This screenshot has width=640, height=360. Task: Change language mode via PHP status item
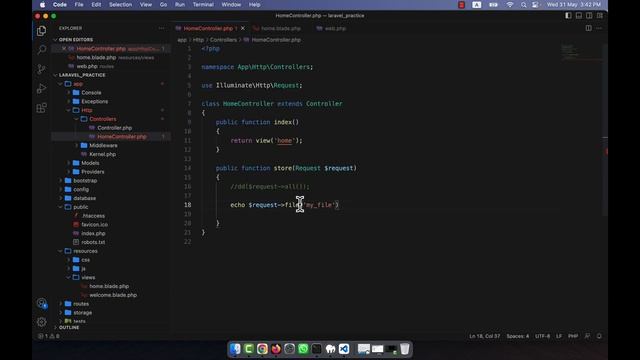573,336
